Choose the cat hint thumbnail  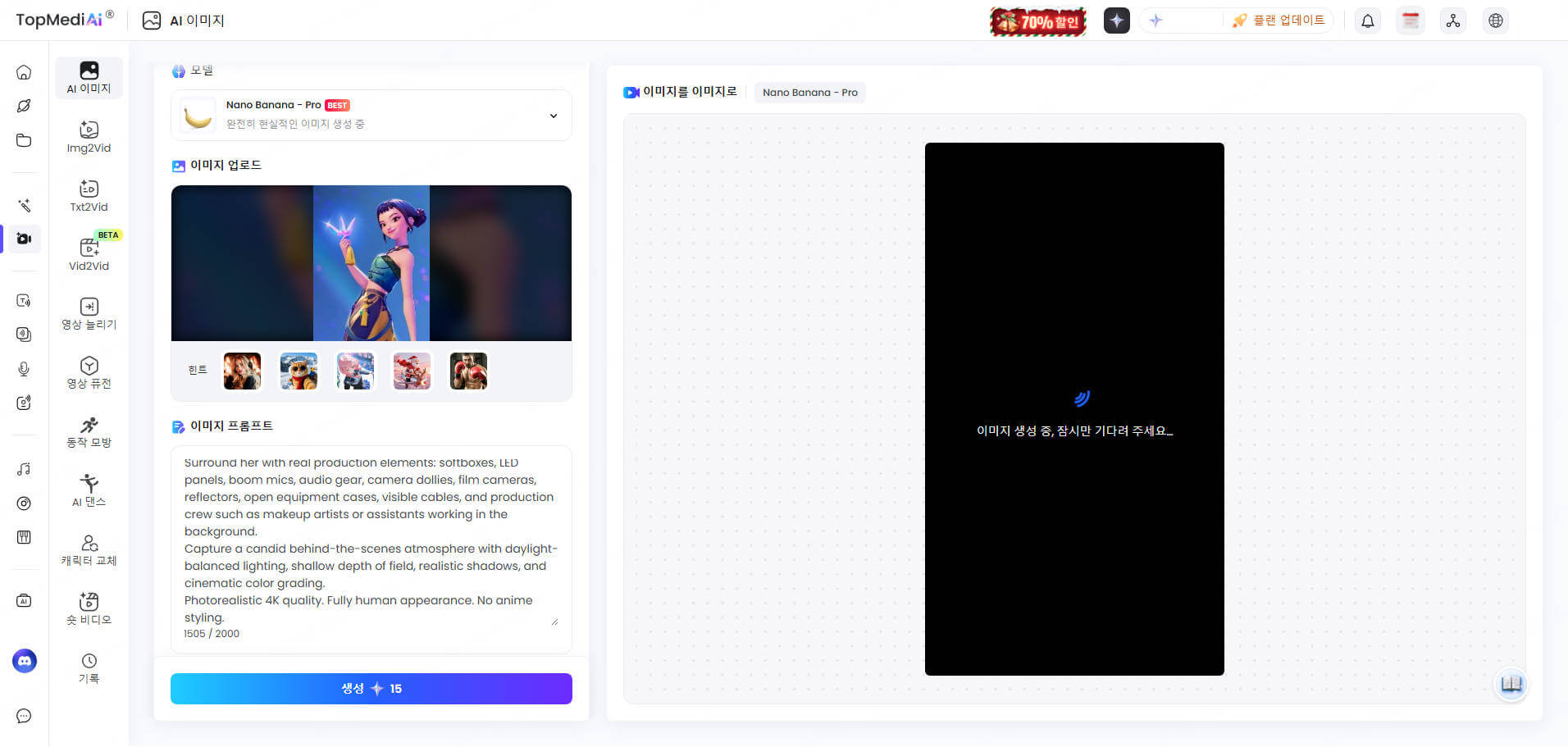(299, 371)
